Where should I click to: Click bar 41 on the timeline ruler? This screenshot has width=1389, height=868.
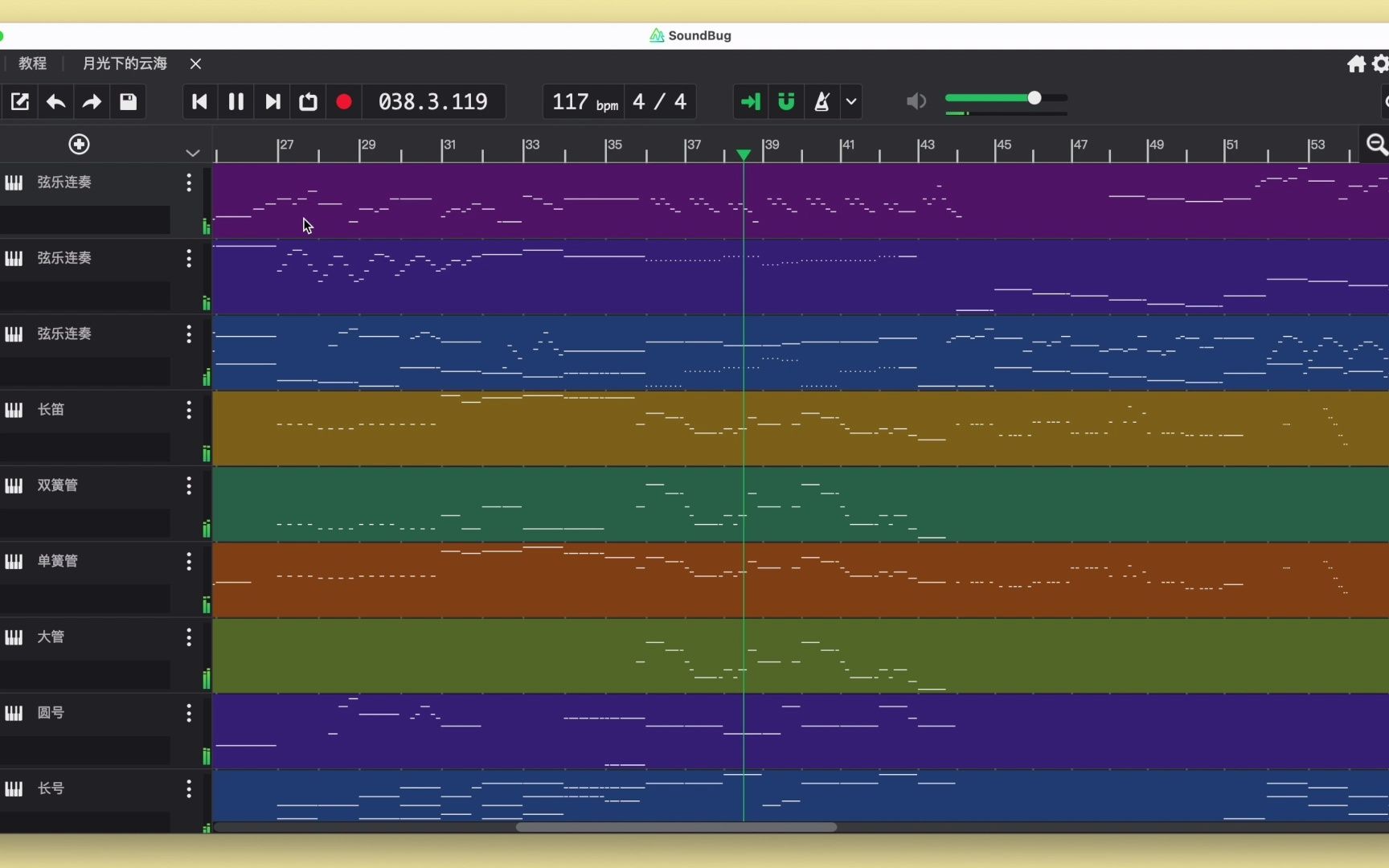[x=848, y=145]
